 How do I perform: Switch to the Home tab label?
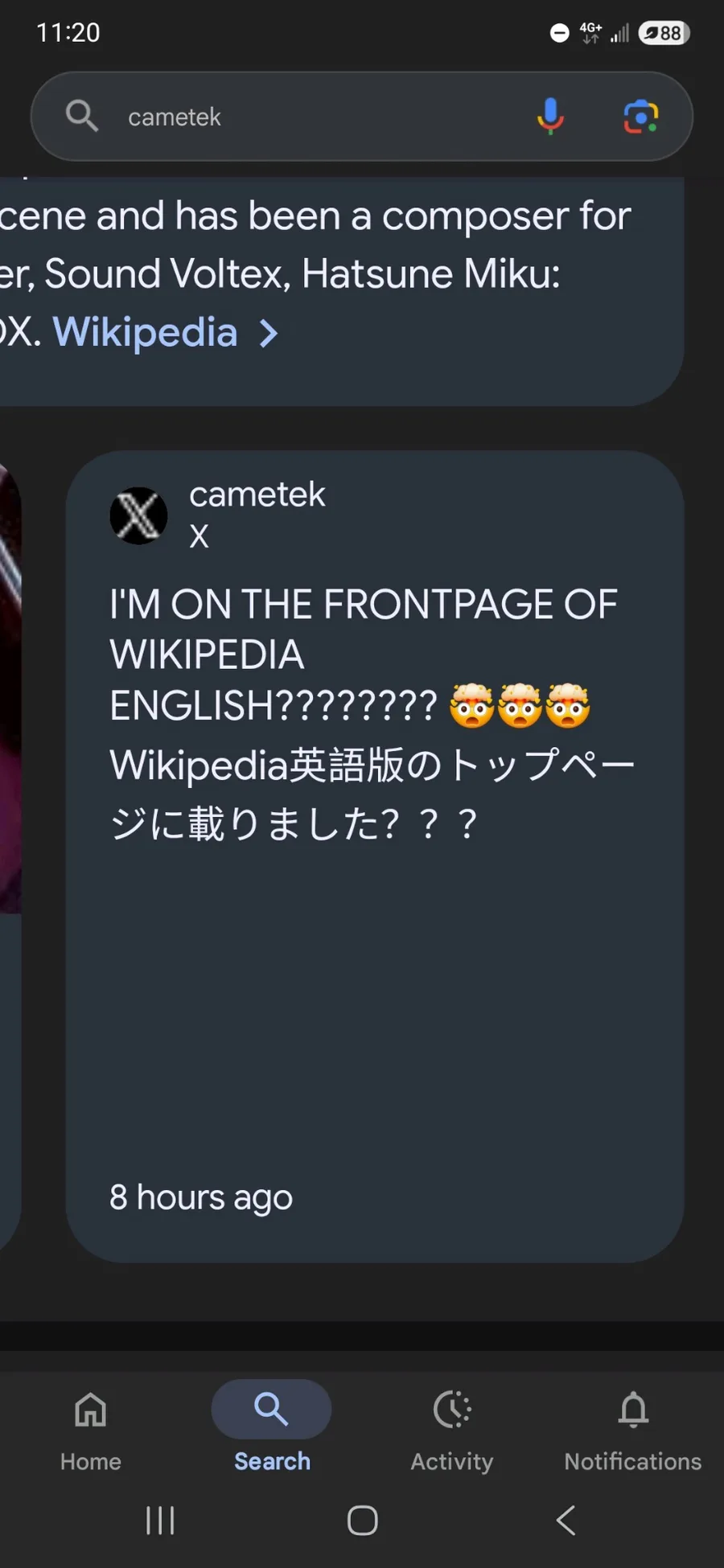[90, 1461]
